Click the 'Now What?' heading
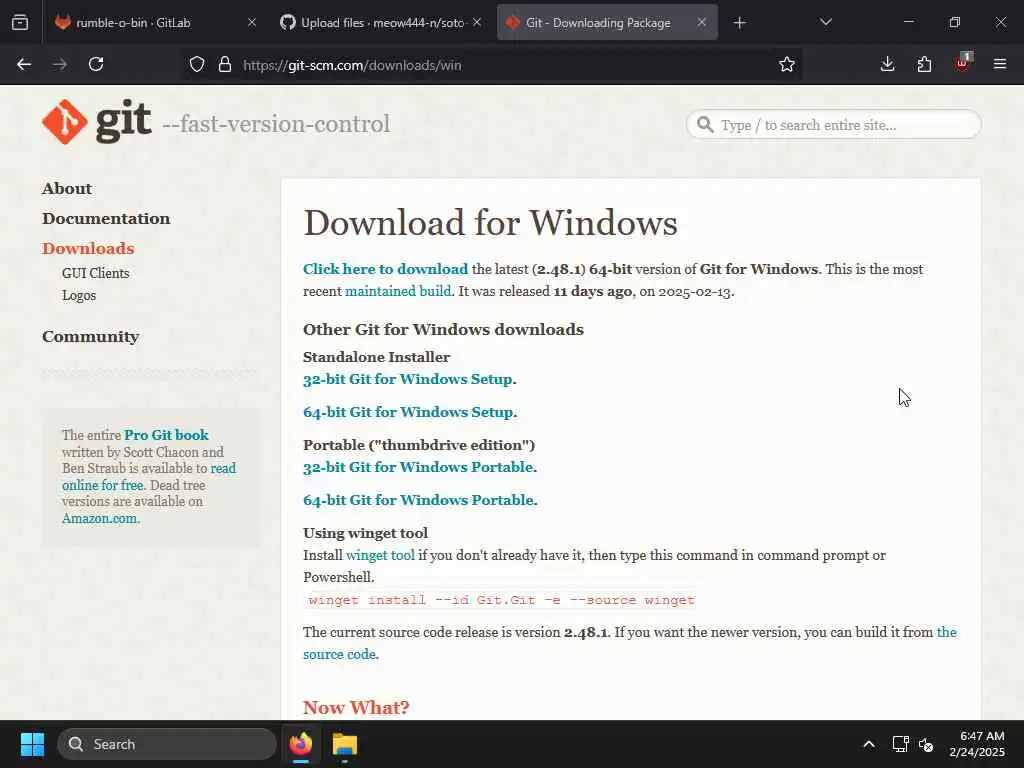 point(356,707)
